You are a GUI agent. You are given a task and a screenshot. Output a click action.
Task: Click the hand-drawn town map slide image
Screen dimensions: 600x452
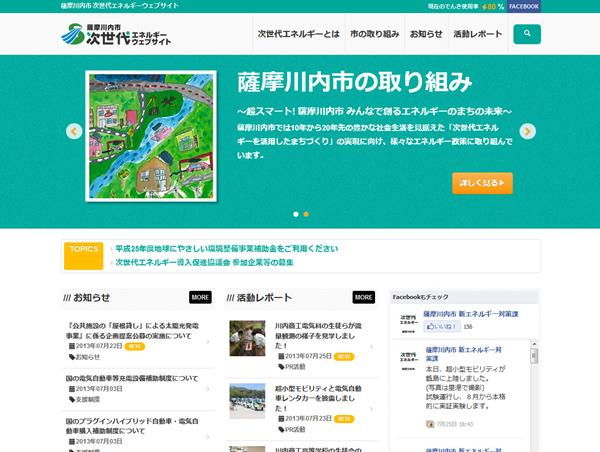(151, 136)
